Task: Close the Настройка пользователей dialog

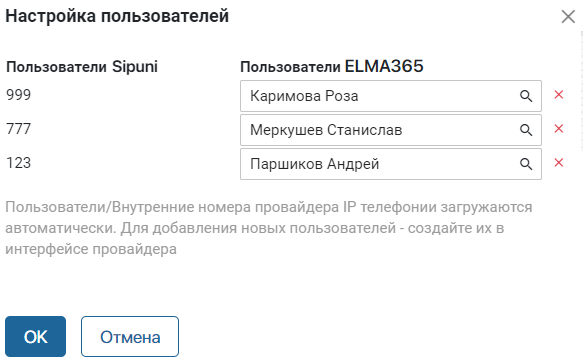Action: pos(568,17)
